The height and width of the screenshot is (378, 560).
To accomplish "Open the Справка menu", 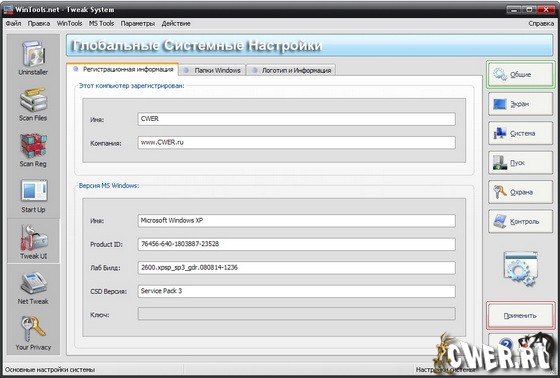I will tap(541, 23).
